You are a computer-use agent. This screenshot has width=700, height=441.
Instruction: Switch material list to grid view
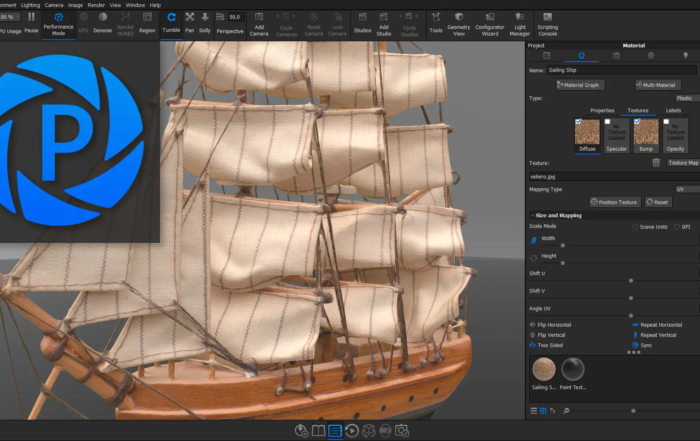(543, 411)
